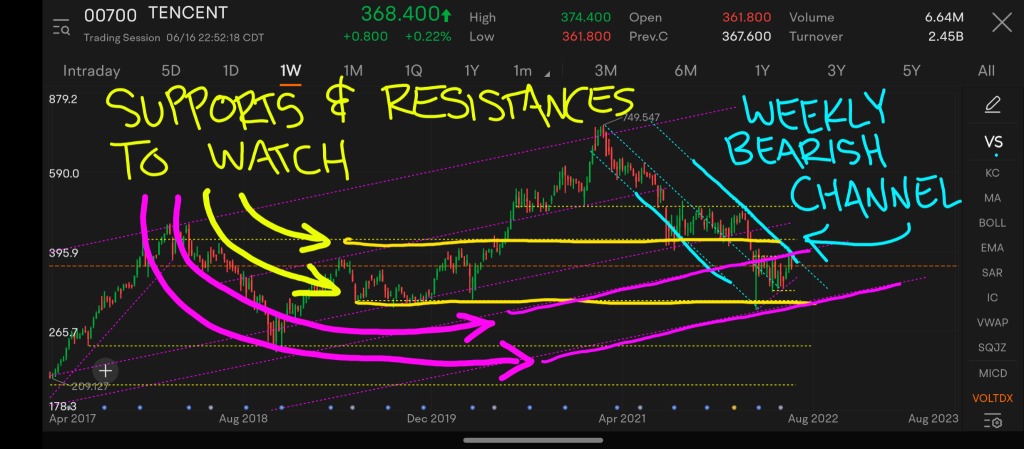Toggle the KC indicator

[x=993, y=173]
